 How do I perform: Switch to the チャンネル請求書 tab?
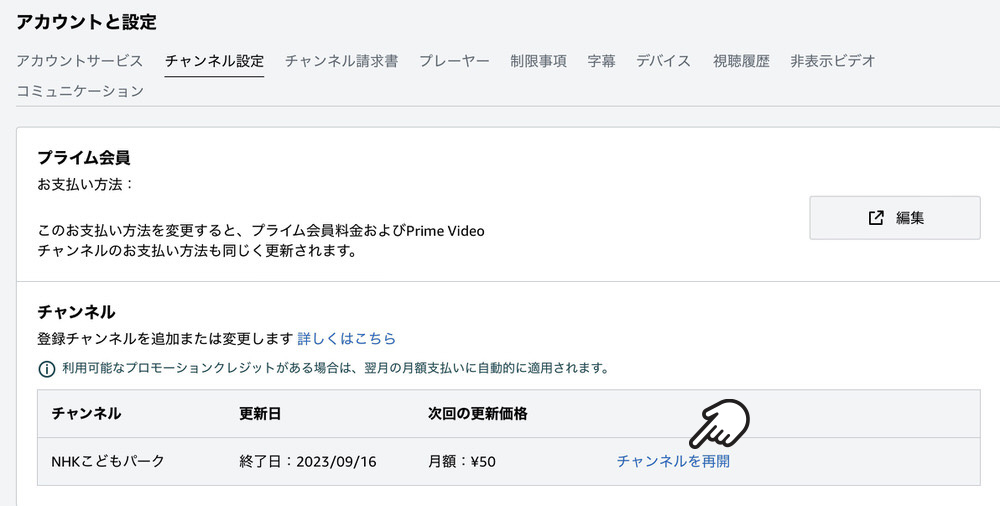point(341,61)
